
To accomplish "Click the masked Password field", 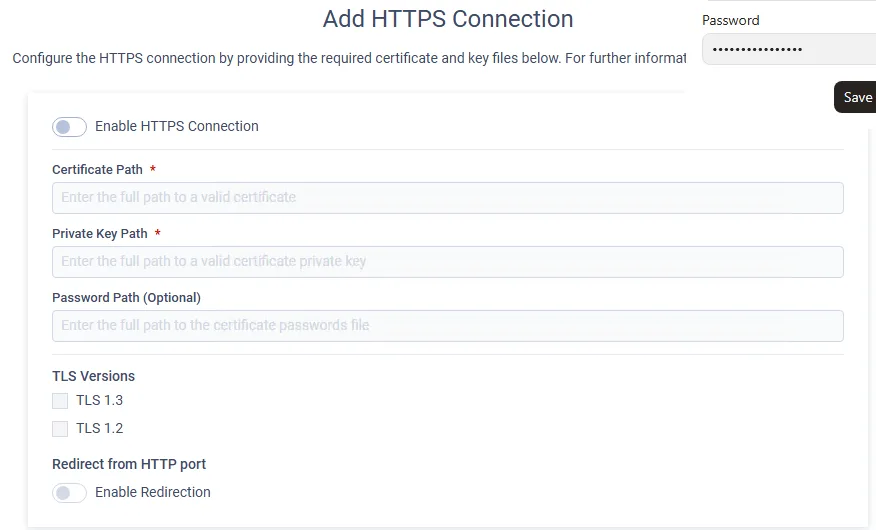I will [x=789, y=49].
